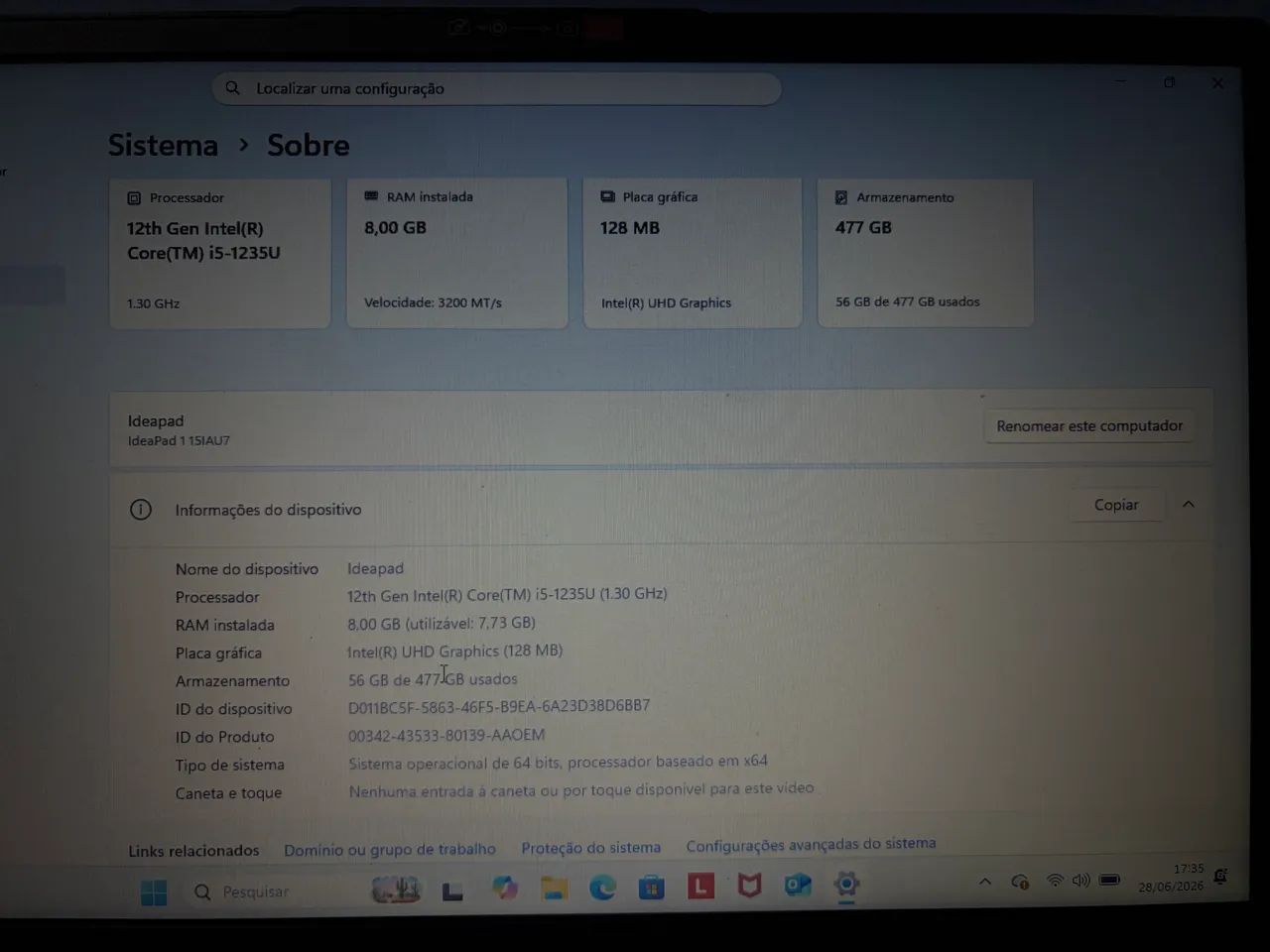Open the clock and date 17:35
The width and height of the screenshot is (1270, 952).
[1172, 879]
